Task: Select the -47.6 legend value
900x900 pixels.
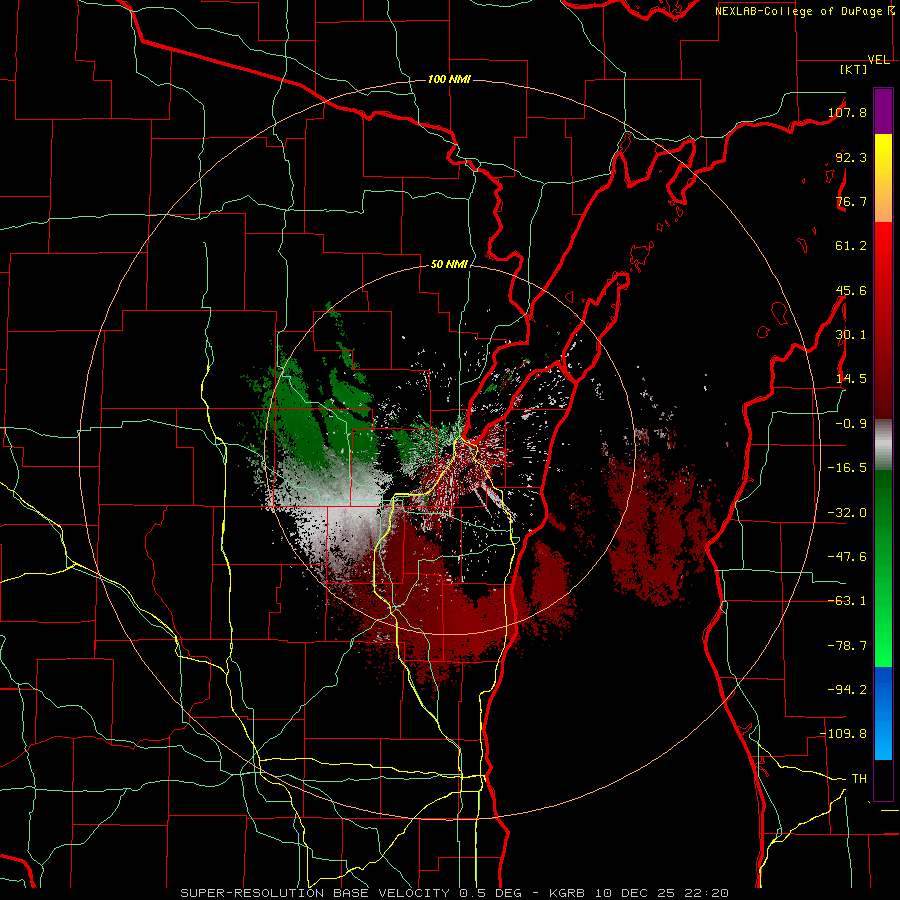Action: pos(847,557)
